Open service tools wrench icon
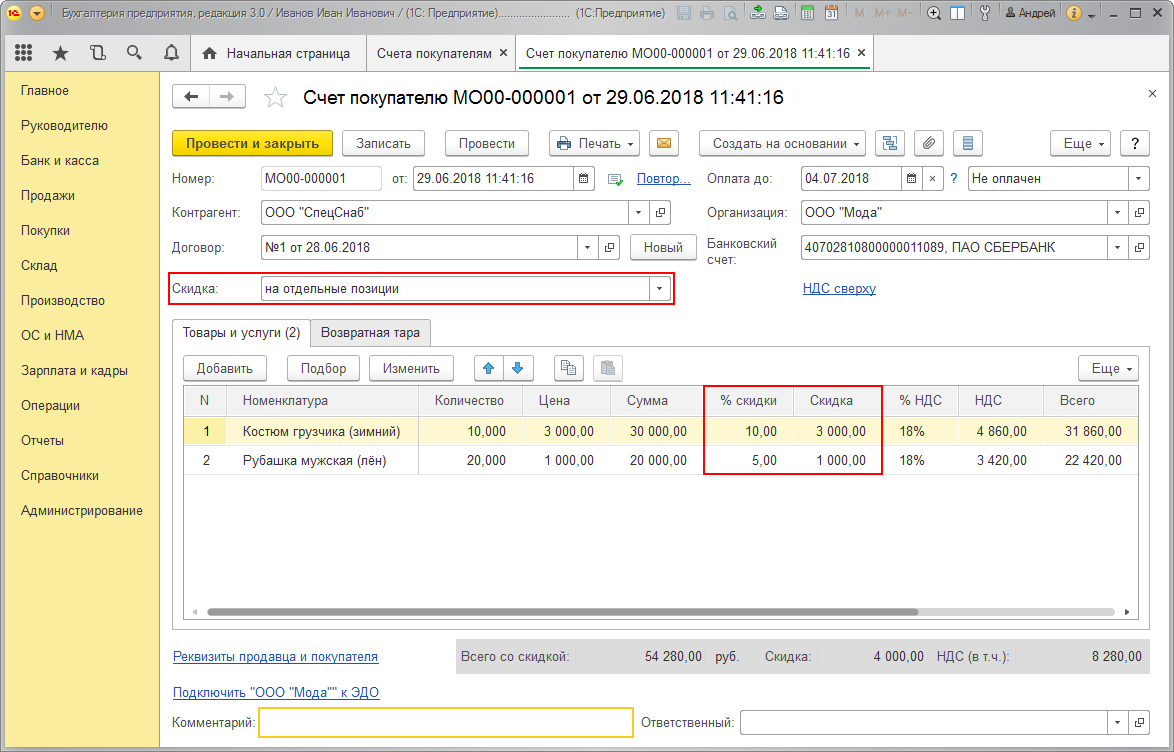This screenshot has width=1174, height=752. (x=985, y=13)
